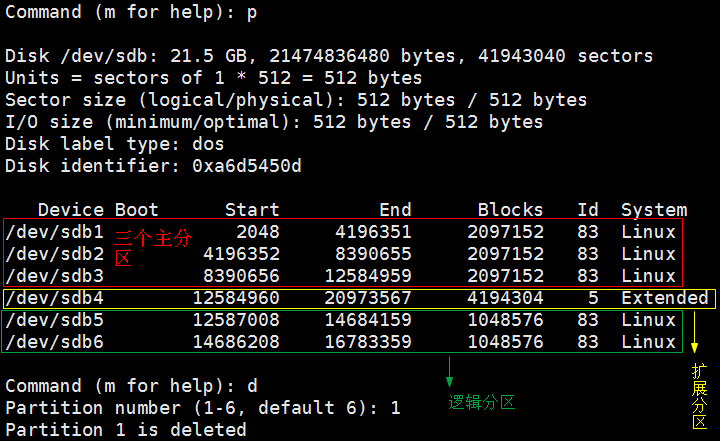
Task: Click the Id value 5
Action: (593, 298)
